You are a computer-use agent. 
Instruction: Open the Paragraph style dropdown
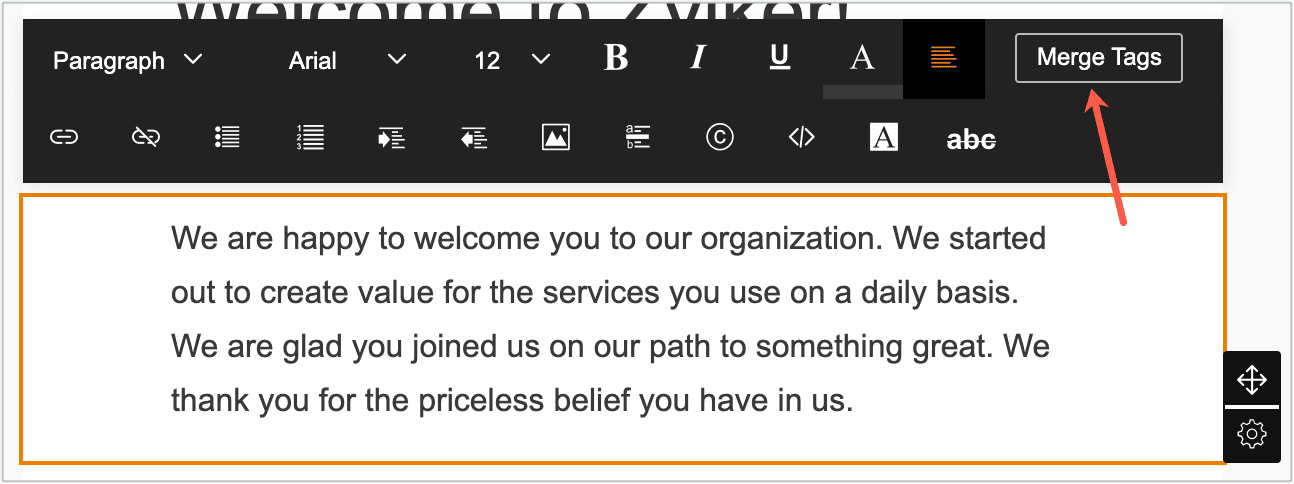127,61
